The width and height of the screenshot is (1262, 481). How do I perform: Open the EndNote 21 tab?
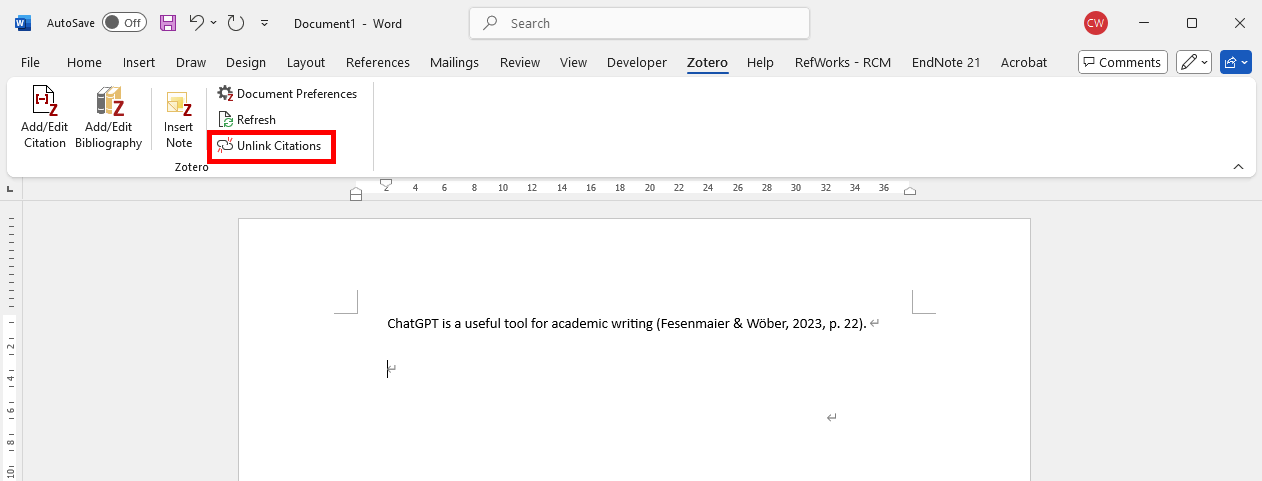click(945, 62)
